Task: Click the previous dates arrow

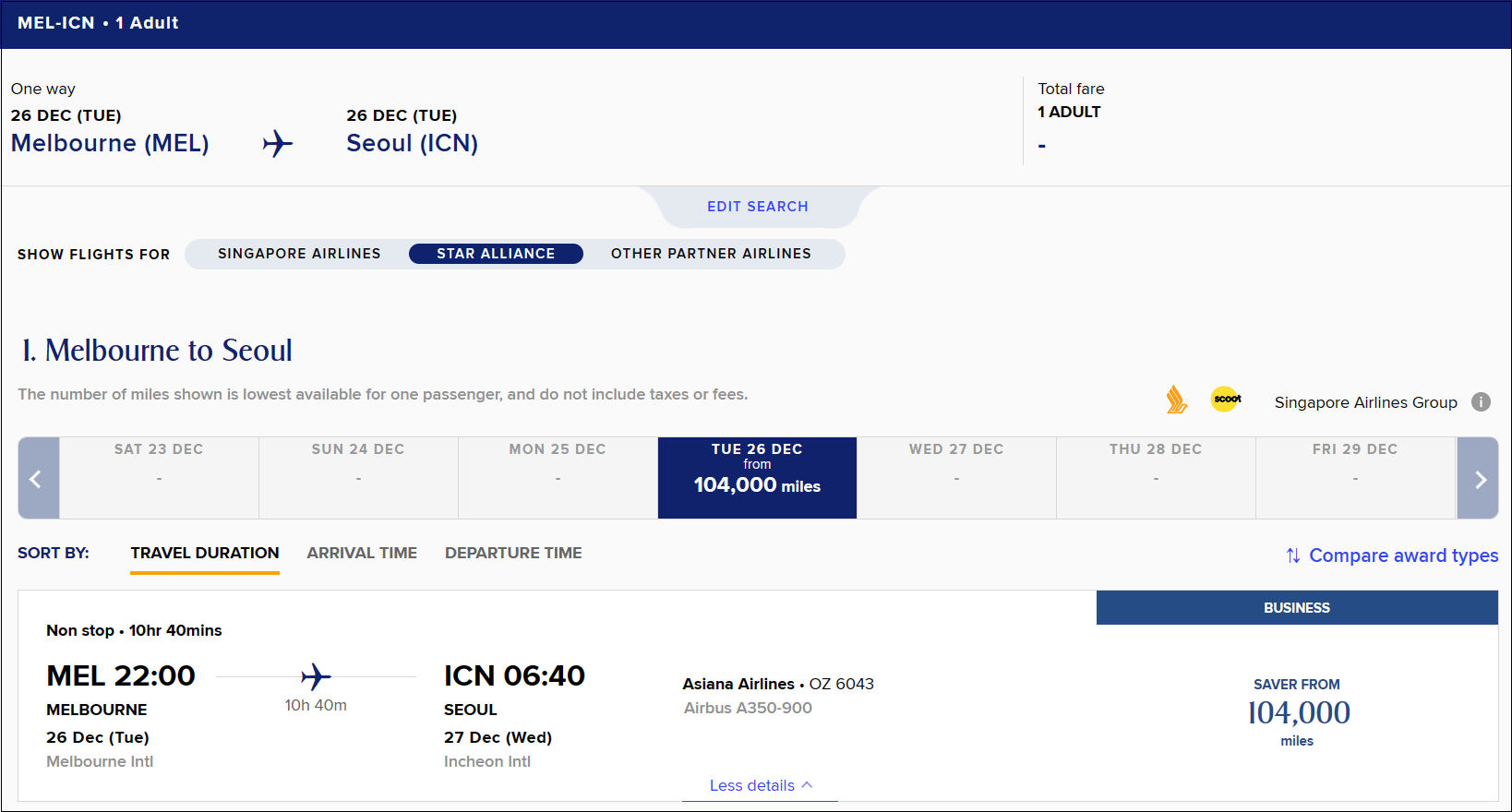Action: pyautogui.click(x=38, y=478)
